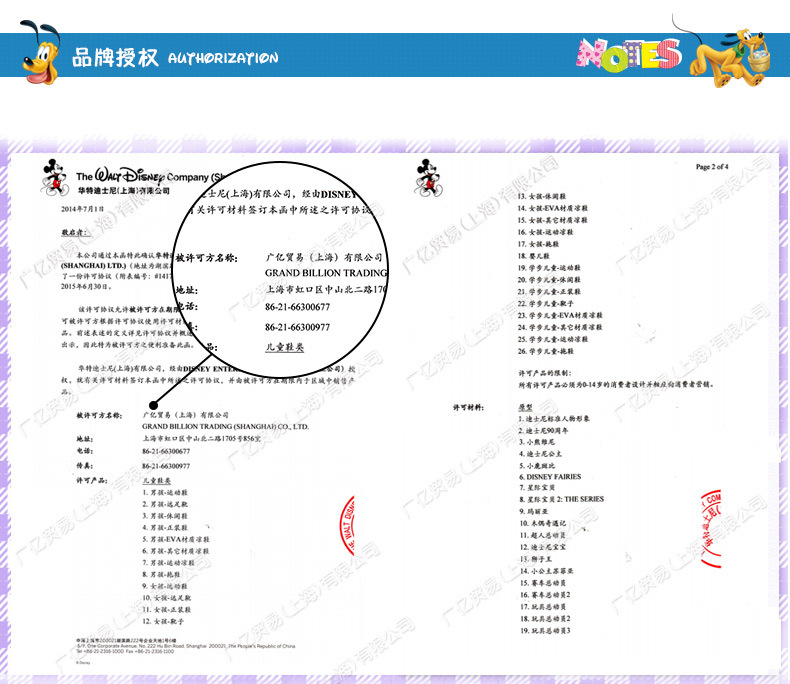Click material item '2. 迪士尼90周年'

[543, 431]
